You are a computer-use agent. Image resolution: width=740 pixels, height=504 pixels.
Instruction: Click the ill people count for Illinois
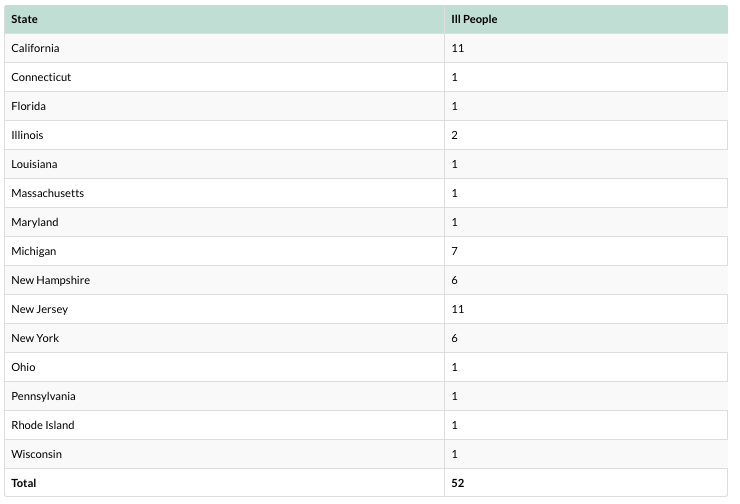click(x=455, y=135)
